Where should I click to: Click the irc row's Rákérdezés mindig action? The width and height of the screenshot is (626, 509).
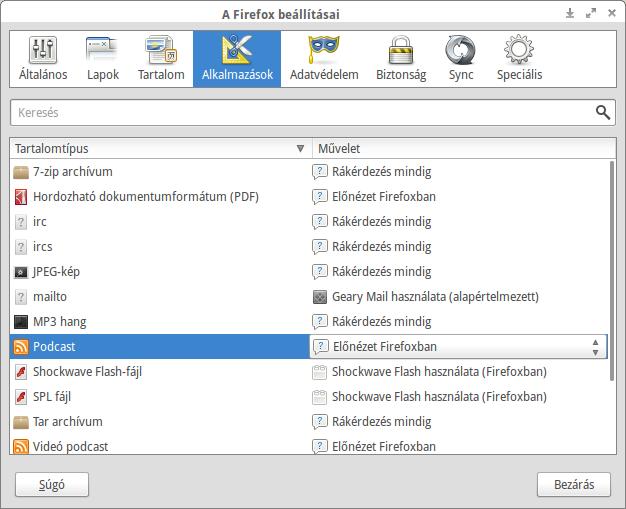pyautogui.click(x=381, y=222)
